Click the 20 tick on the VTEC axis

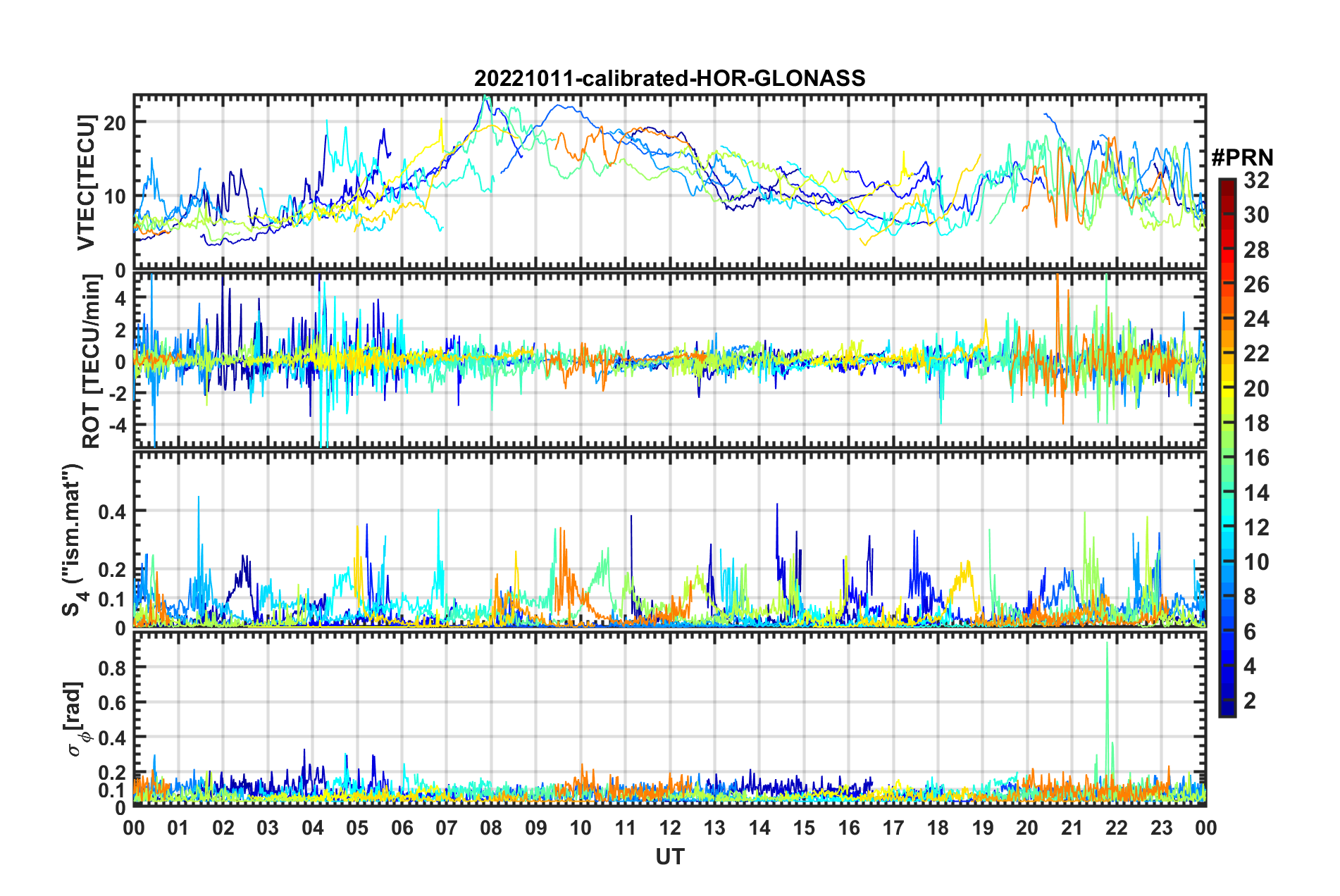(114, 123)
